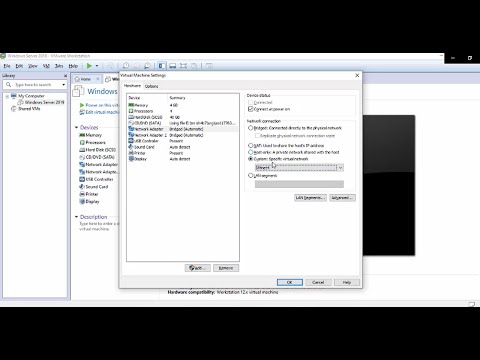Open the View menu
Viewport: 480px width, 360px height.
[x=33, y=66]
